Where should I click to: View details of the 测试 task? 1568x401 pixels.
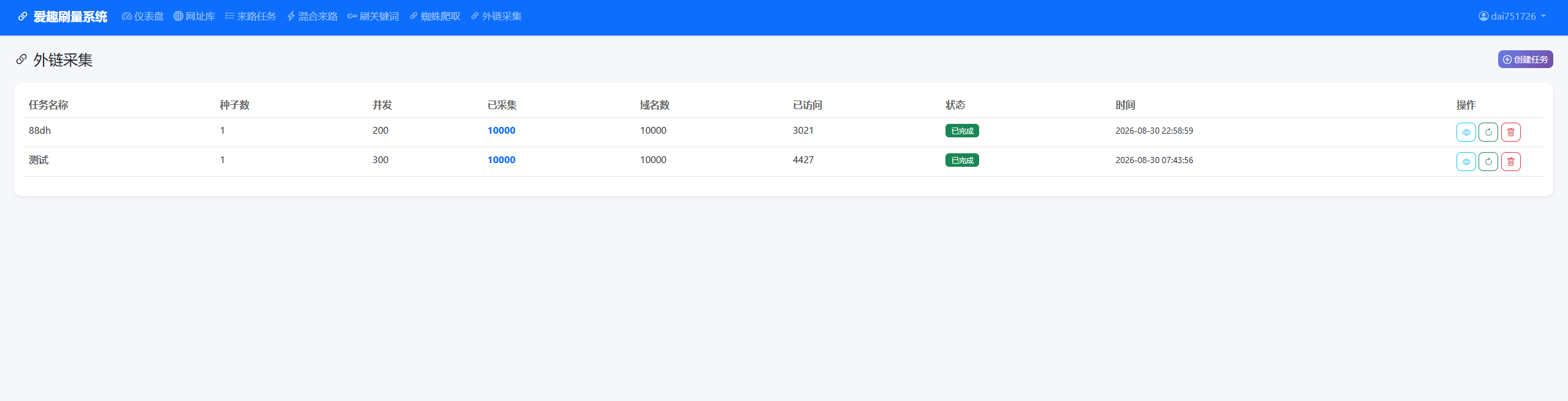click(1466, 161)
